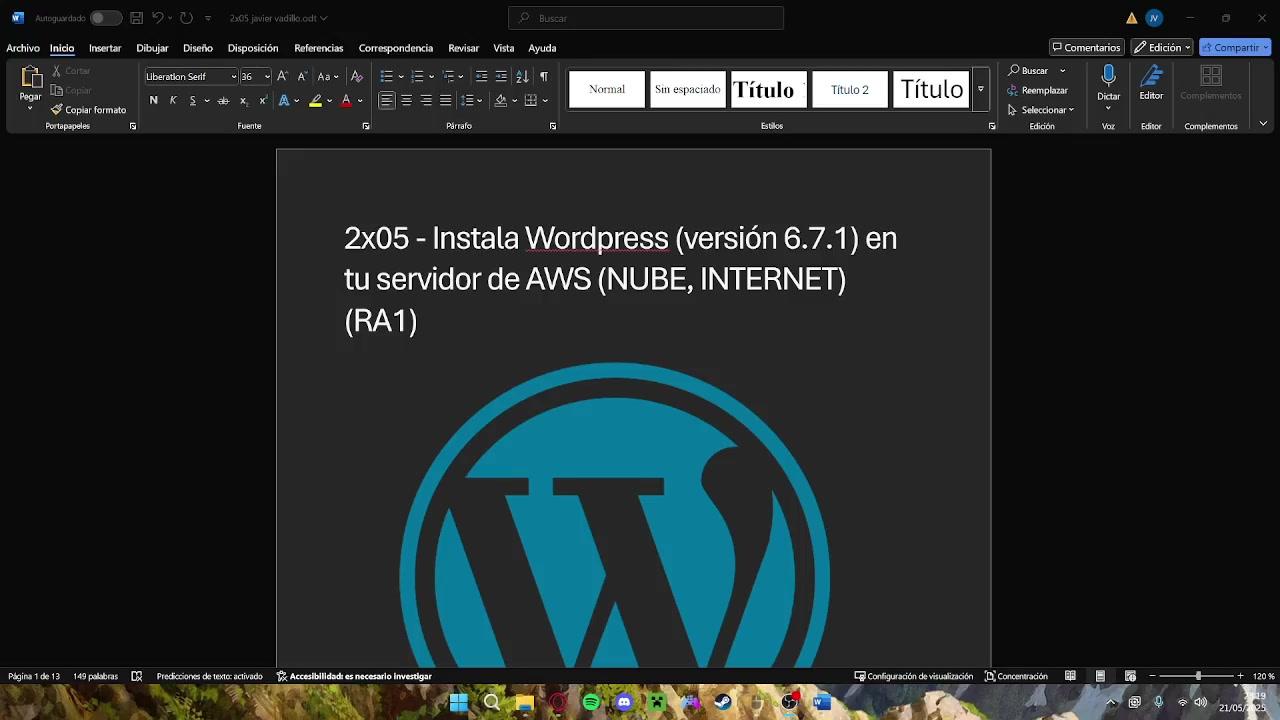Screen dimensions: 1280x720
Task: Click the Pegar clipboard icon
Action: 31,77
